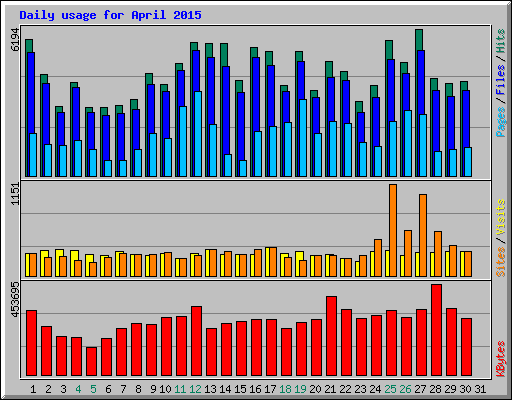Click green weekend day label 26
Viewport: 512px width, 400px height.
tap(405, 389)
